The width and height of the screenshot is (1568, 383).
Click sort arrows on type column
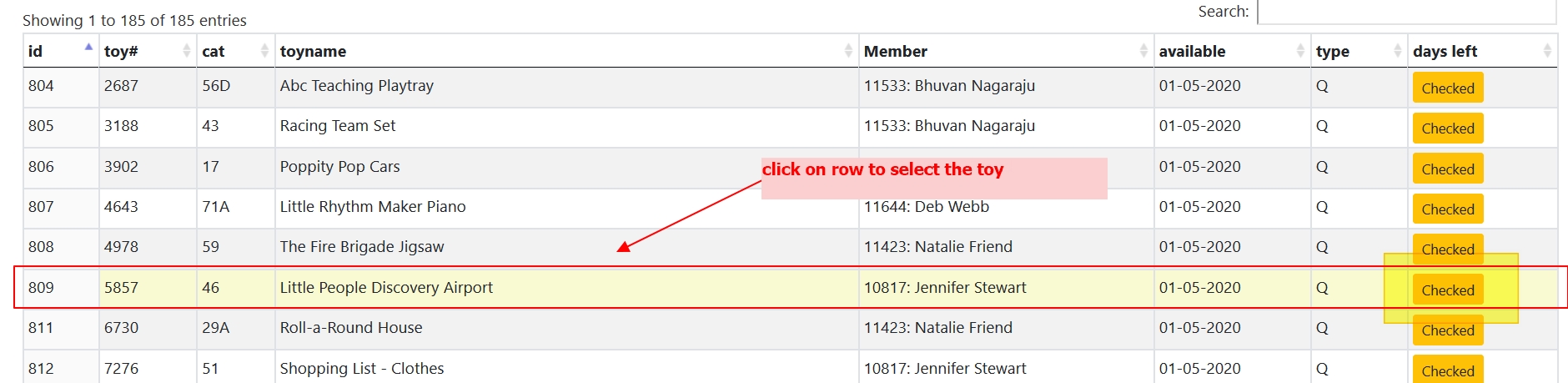click(1397, 52)
